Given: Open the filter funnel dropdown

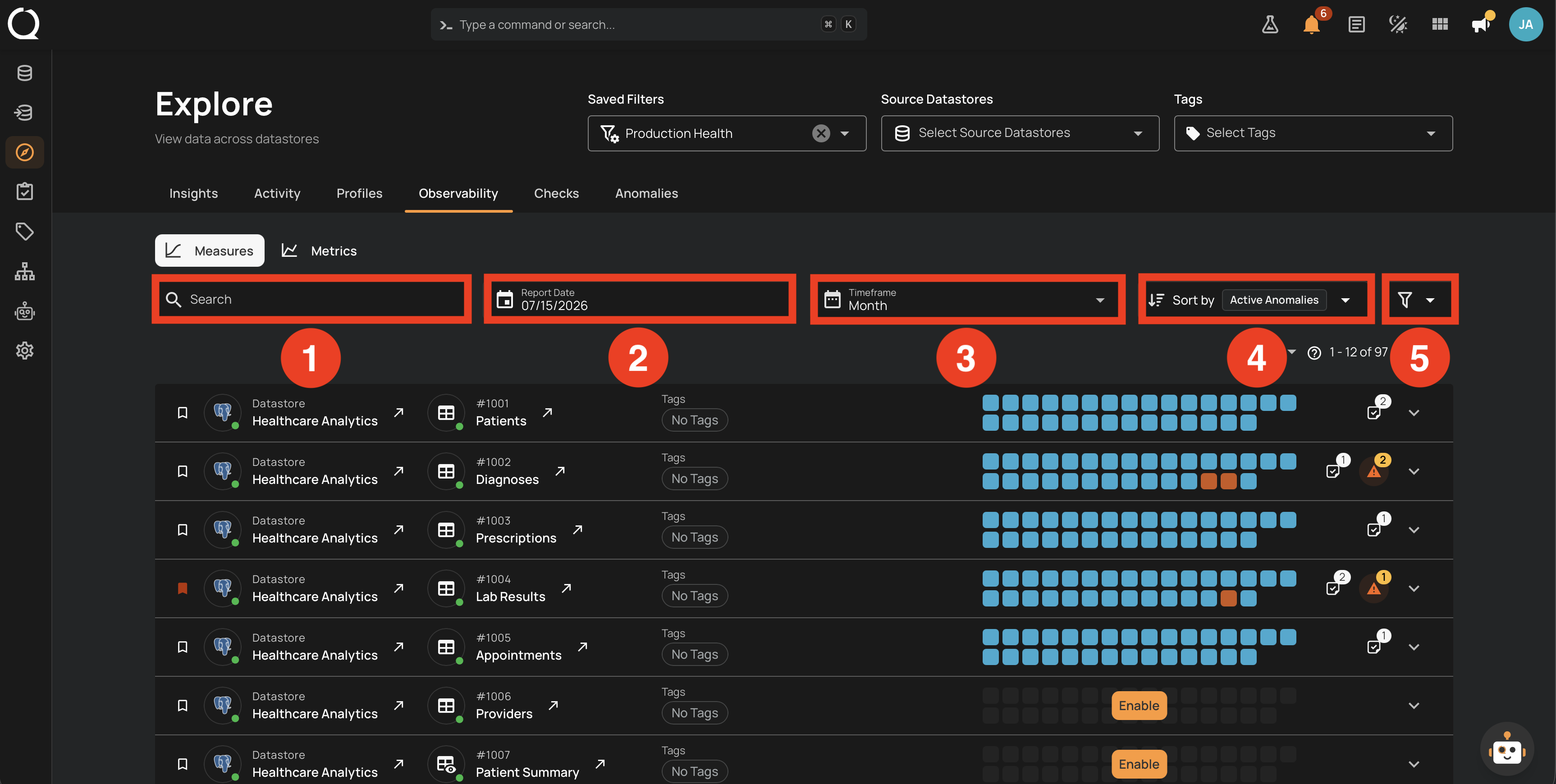Looking at the screenshot, I should (x=1419, y=300).
